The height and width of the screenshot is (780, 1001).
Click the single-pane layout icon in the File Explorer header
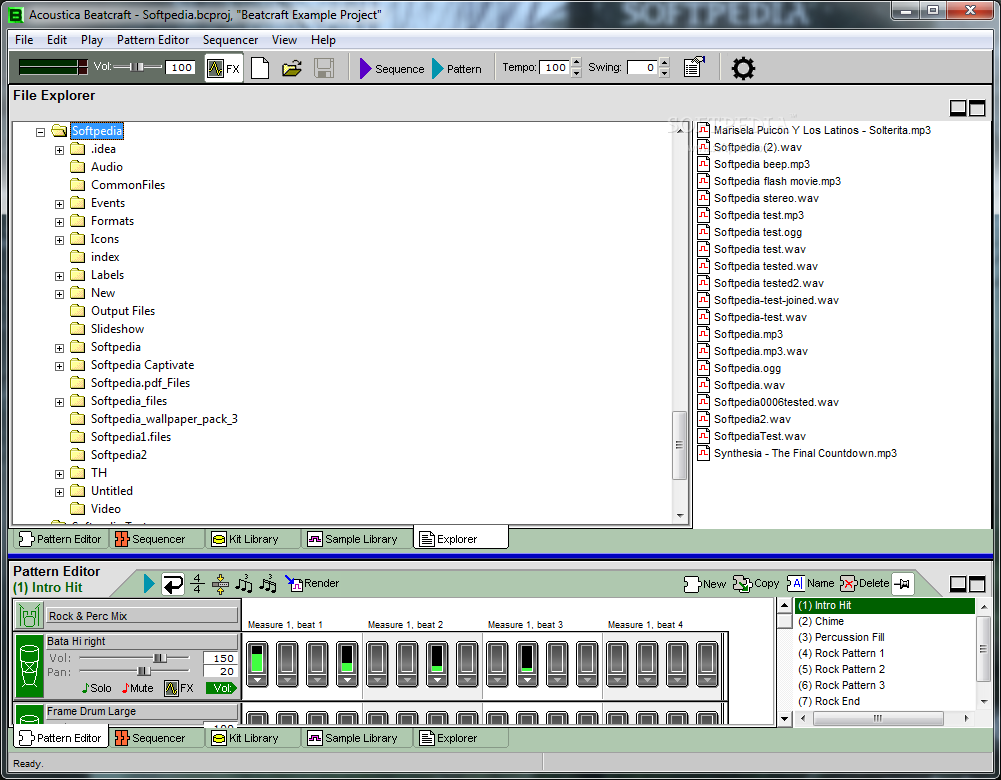tap(958, 108)
